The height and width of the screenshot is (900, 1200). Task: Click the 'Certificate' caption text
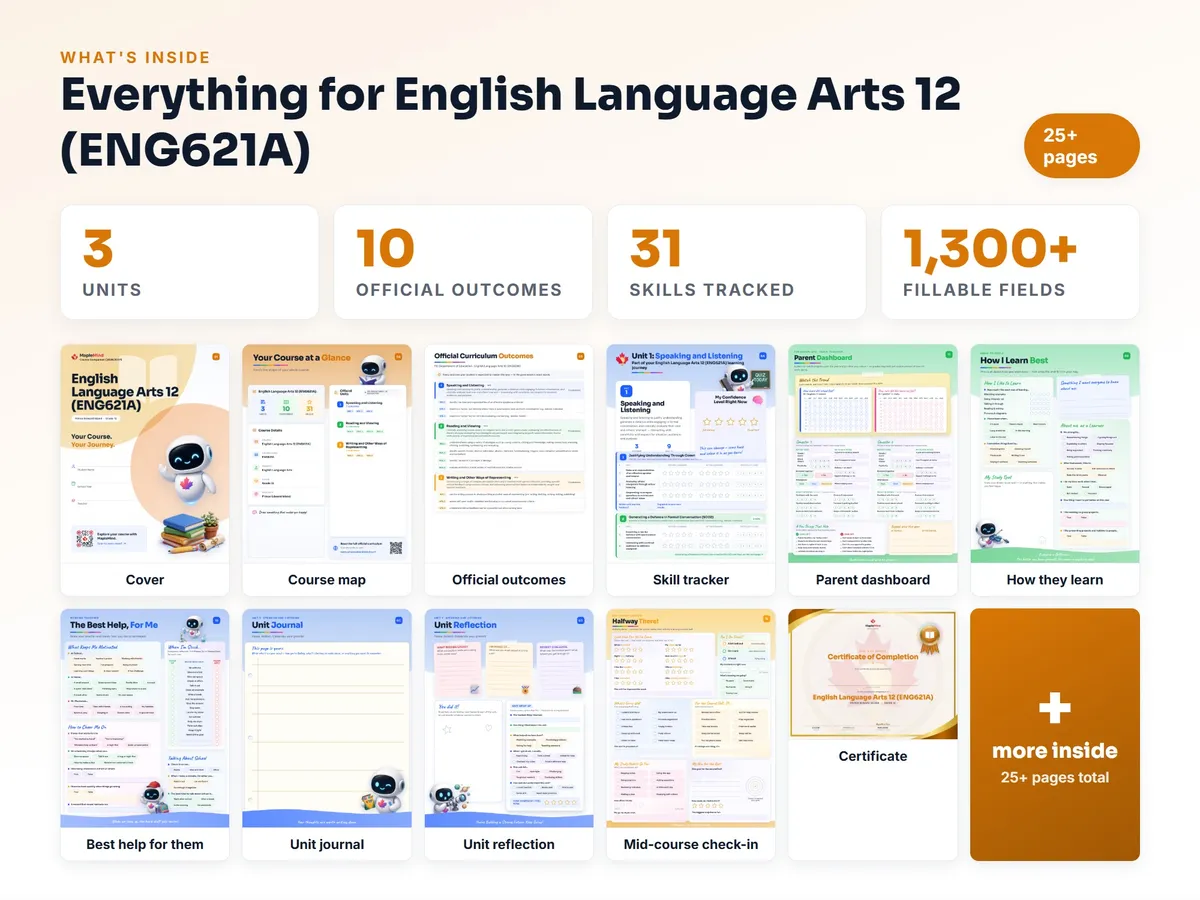point(873,756)
